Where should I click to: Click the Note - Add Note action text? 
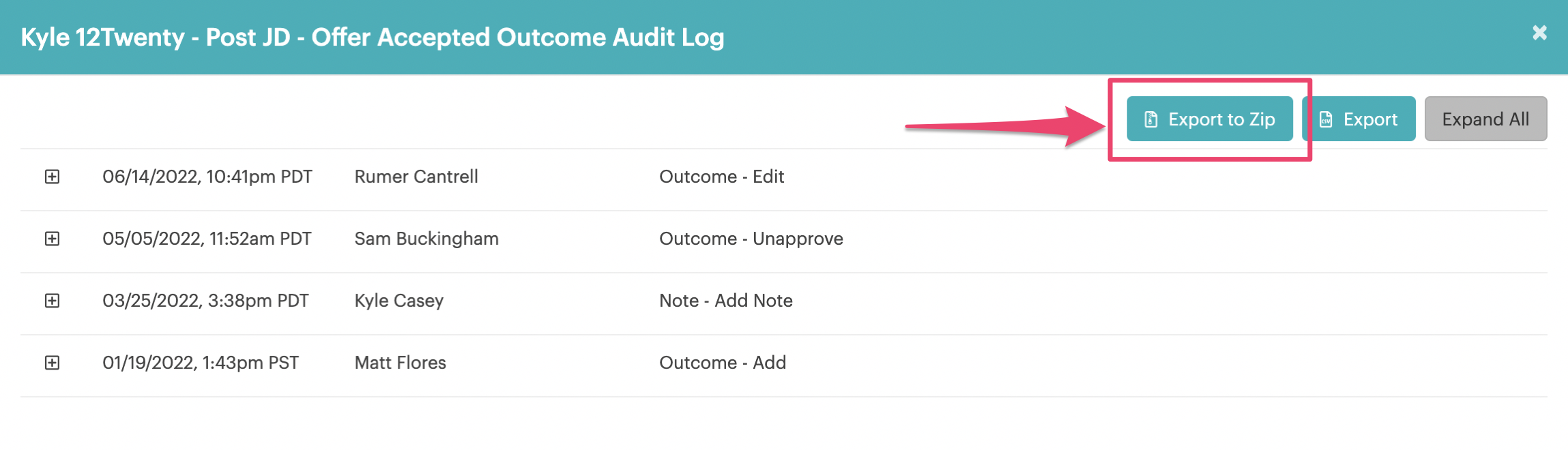point(725,301)
